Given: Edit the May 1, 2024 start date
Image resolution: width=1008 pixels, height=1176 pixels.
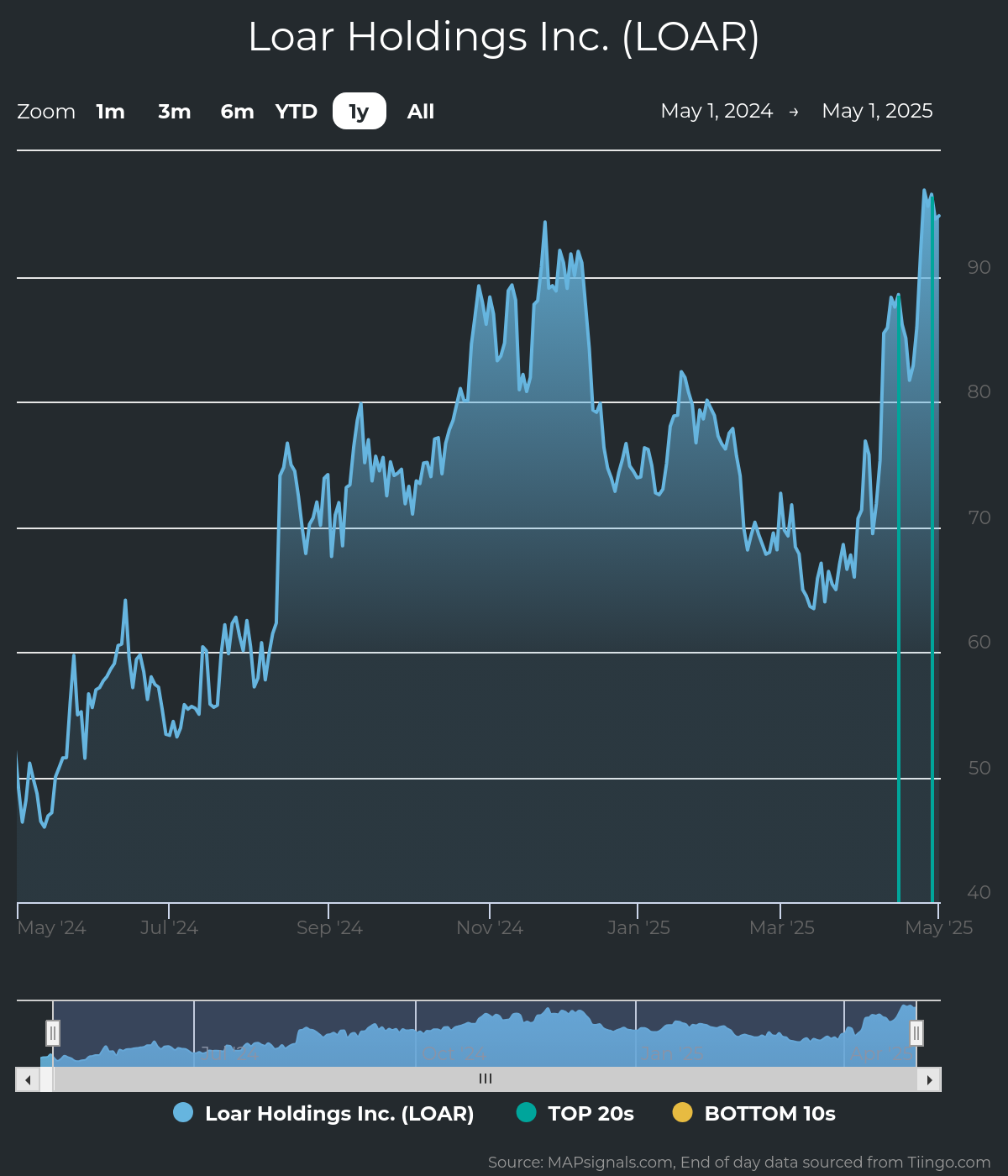Looking at the screenshot, I should (x=717, y=111).
